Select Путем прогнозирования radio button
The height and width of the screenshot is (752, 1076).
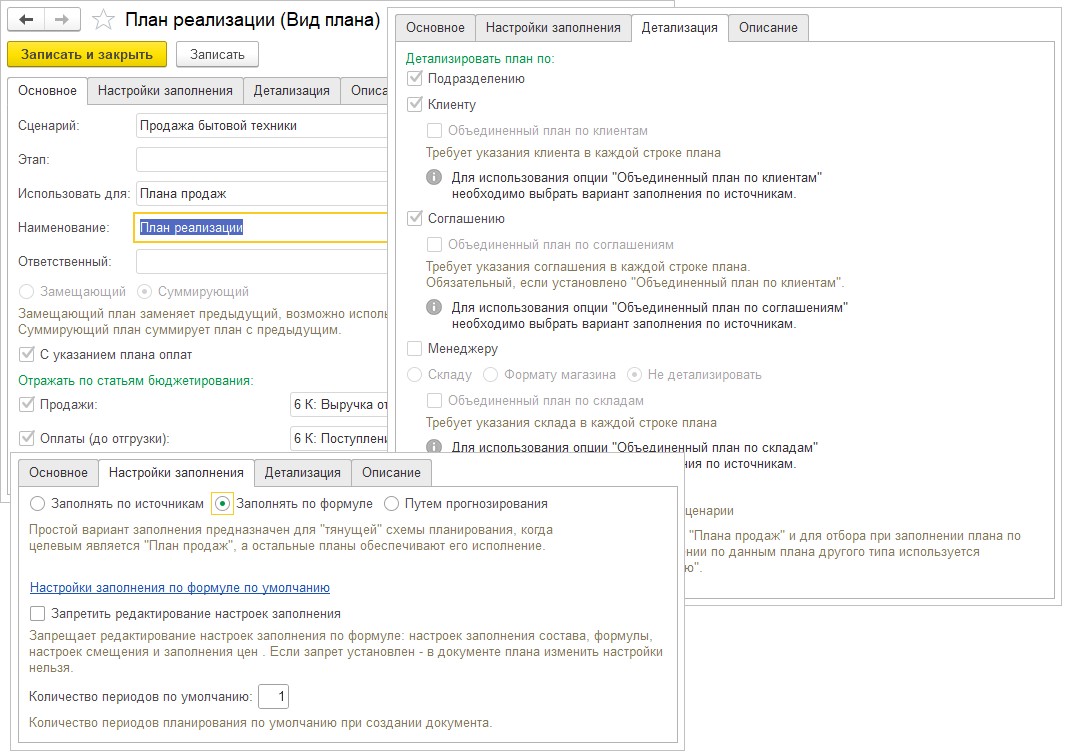pos(391,504)
